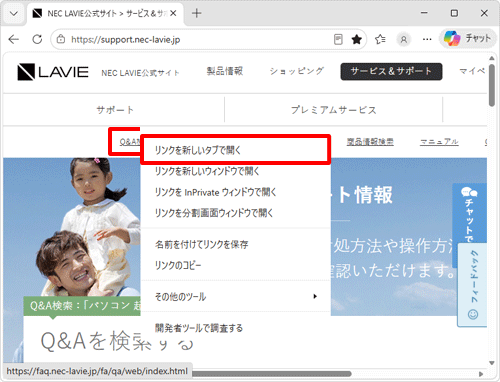Expand その他のツール submenu
500x382 pixels.
pyautogui.click(x=236, y=296)
